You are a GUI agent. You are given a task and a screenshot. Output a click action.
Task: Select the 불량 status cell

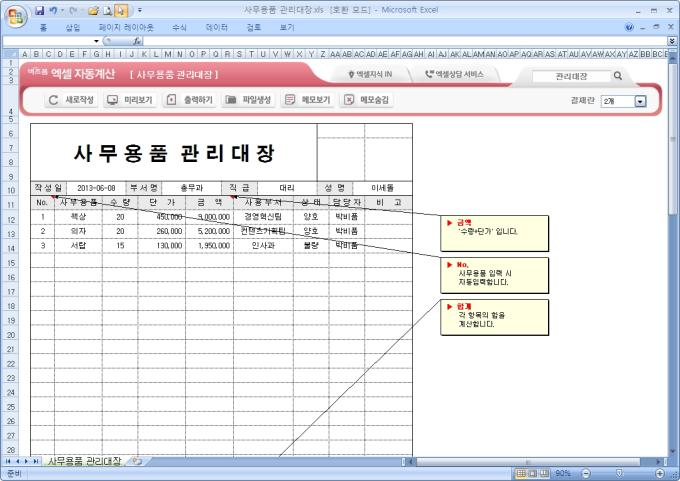pyautogui.click(x=311, y=245)
